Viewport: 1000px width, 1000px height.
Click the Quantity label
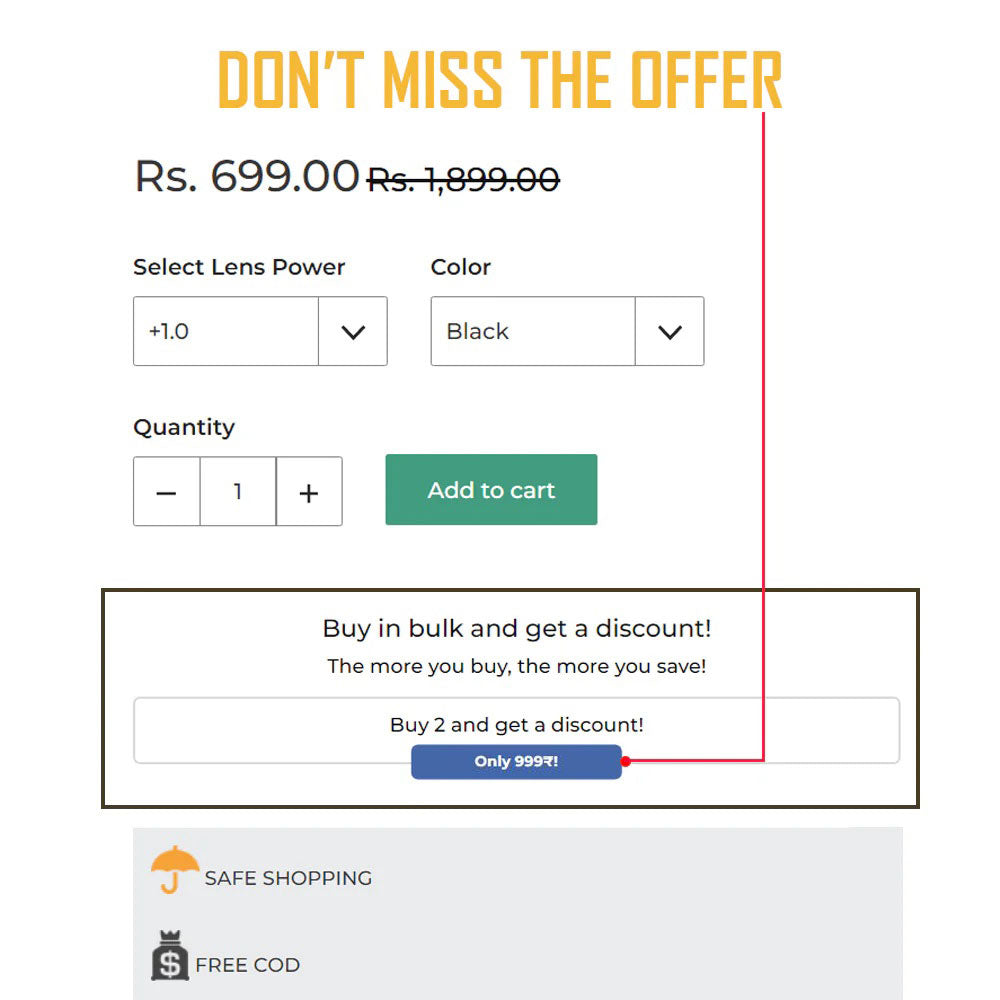pos(184,427)
